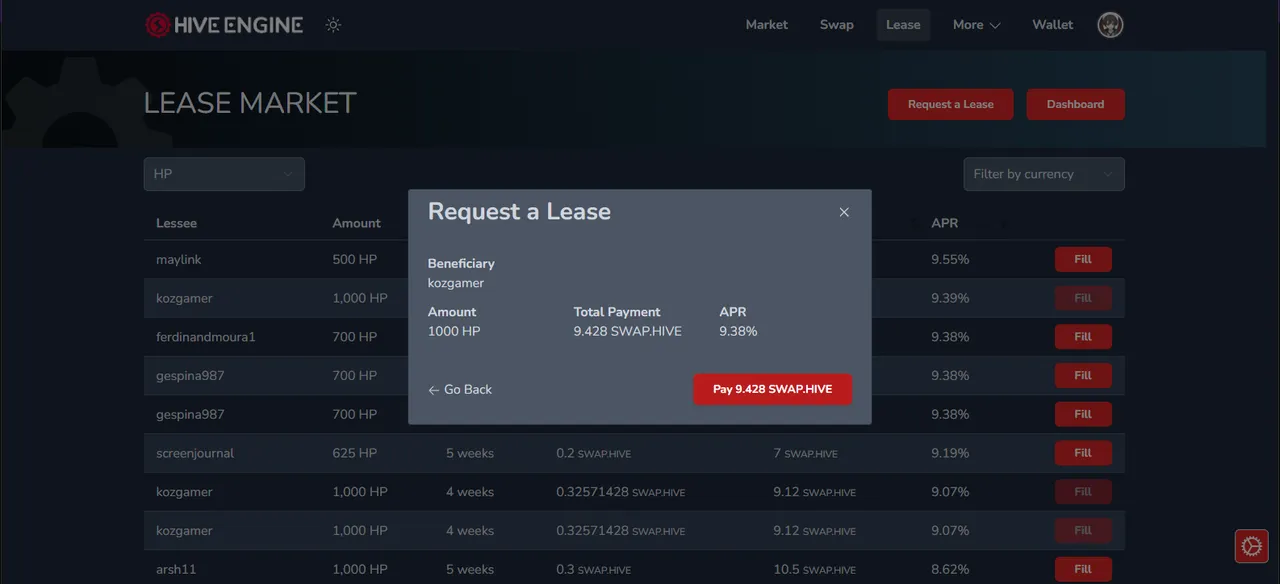Screen dimensions: 1280x584
Task: Click the ferdinandmoura1 lessee name
Action: pyautogui.click(x=206, y=337)
